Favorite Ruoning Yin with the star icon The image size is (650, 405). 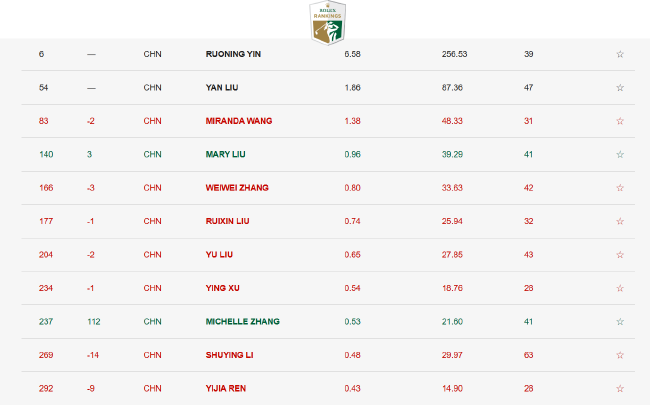(620, 54)
